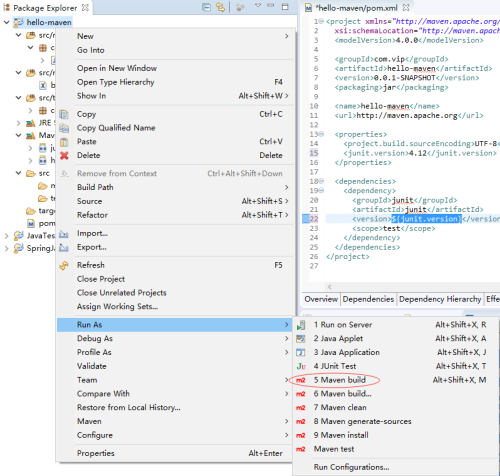This screenshot has height=476, width=500.
Task: Open the Configure submenu
Action: pos(175,435)
